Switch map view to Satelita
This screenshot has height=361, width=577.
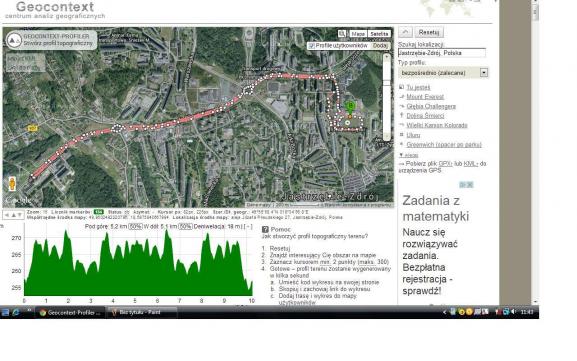[379, 33]
